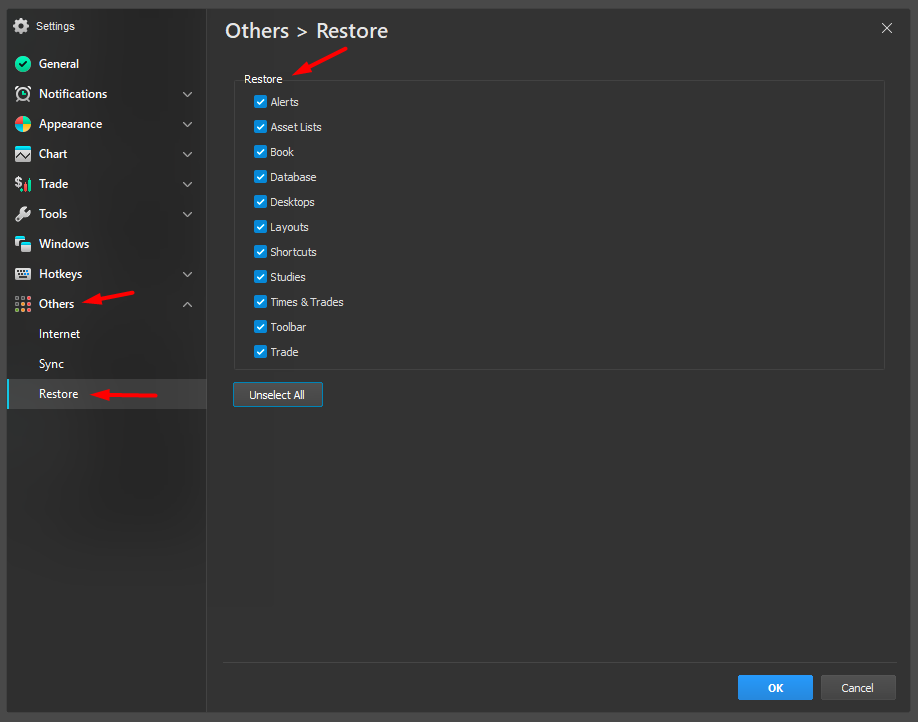Collapse the Others section chevron
This screenshot has height=722, width=918.
pos(187,304)
